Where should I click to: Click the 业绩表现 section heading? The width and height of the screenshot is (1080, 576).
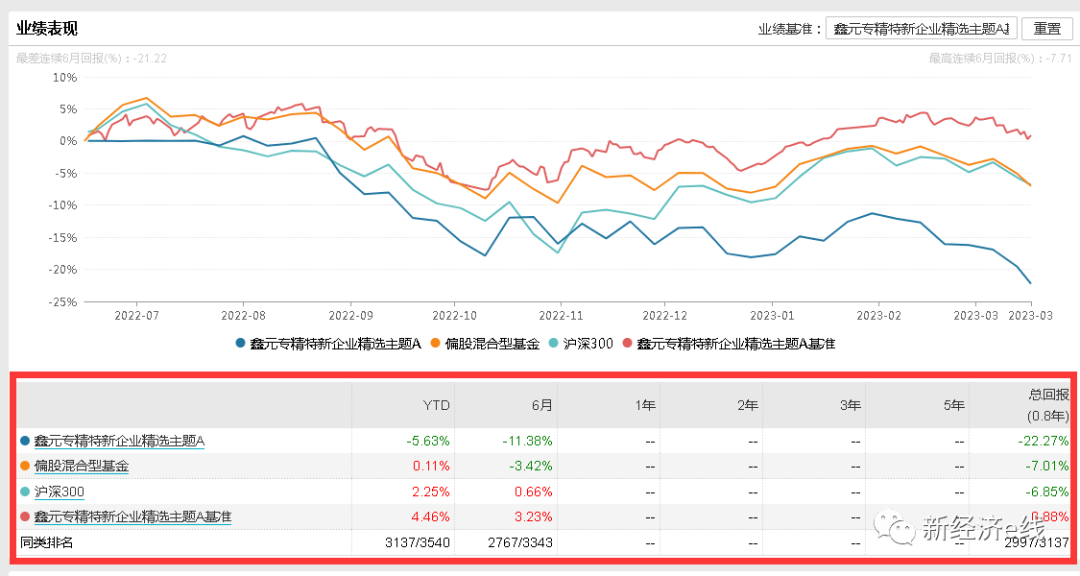[47, 28]
